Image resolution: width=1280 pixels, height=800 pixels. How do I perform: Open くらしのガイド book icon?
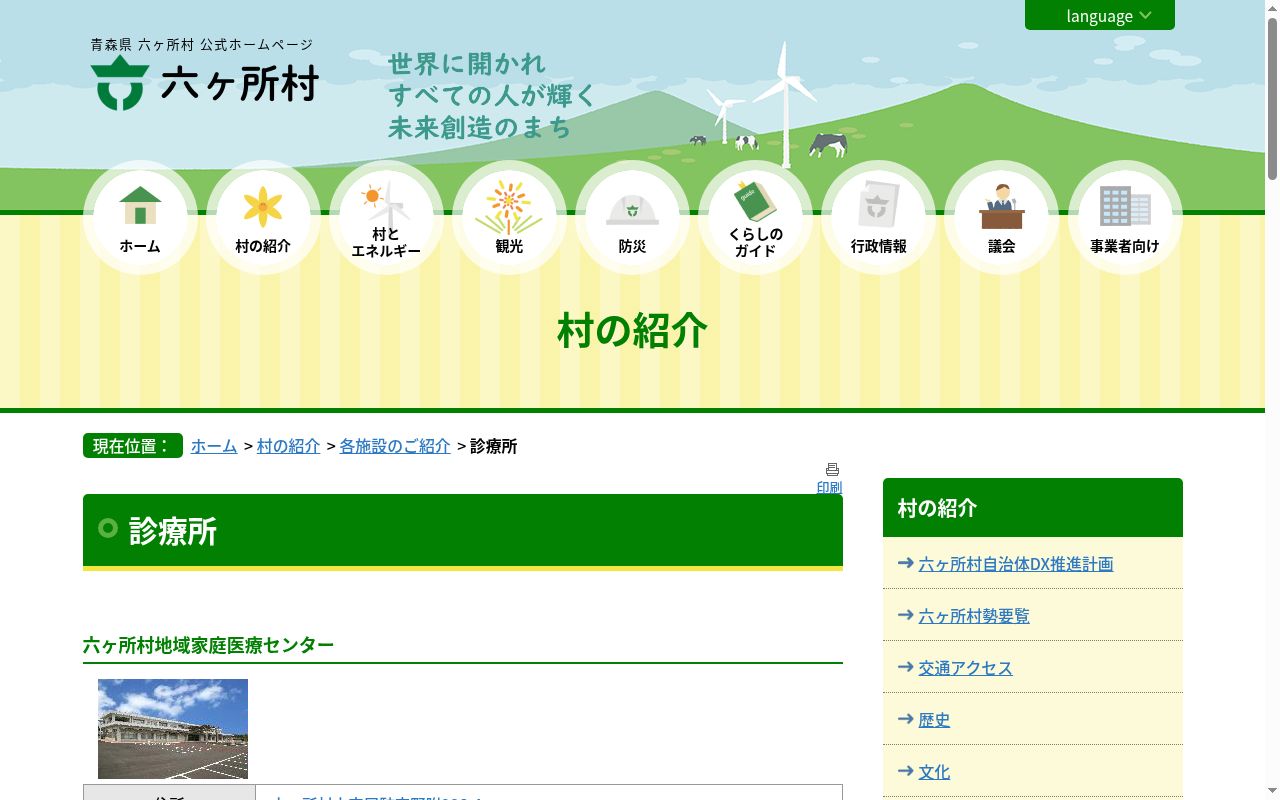[755, 218]
